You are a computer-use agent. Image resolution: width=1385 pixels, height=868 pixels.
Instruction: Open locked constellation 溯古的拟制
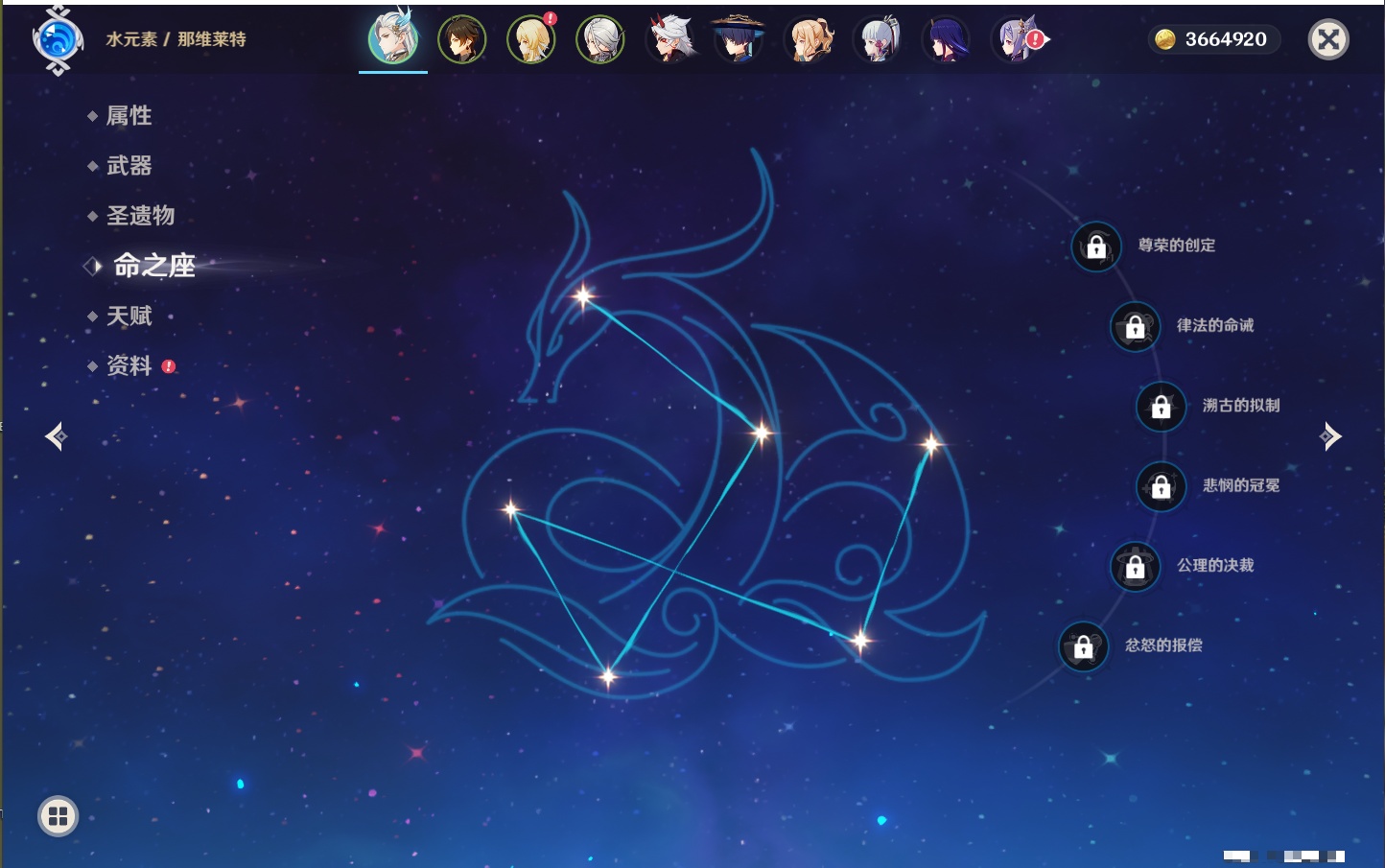point(1162,407)
